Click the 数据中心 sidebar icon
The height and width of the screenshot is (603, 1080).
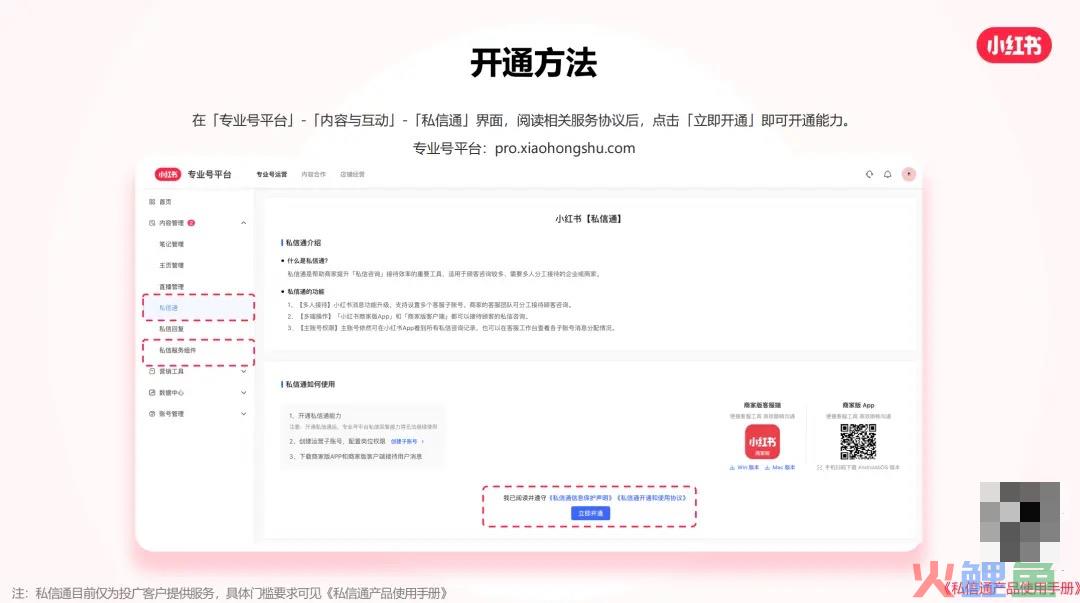(152, 393)
